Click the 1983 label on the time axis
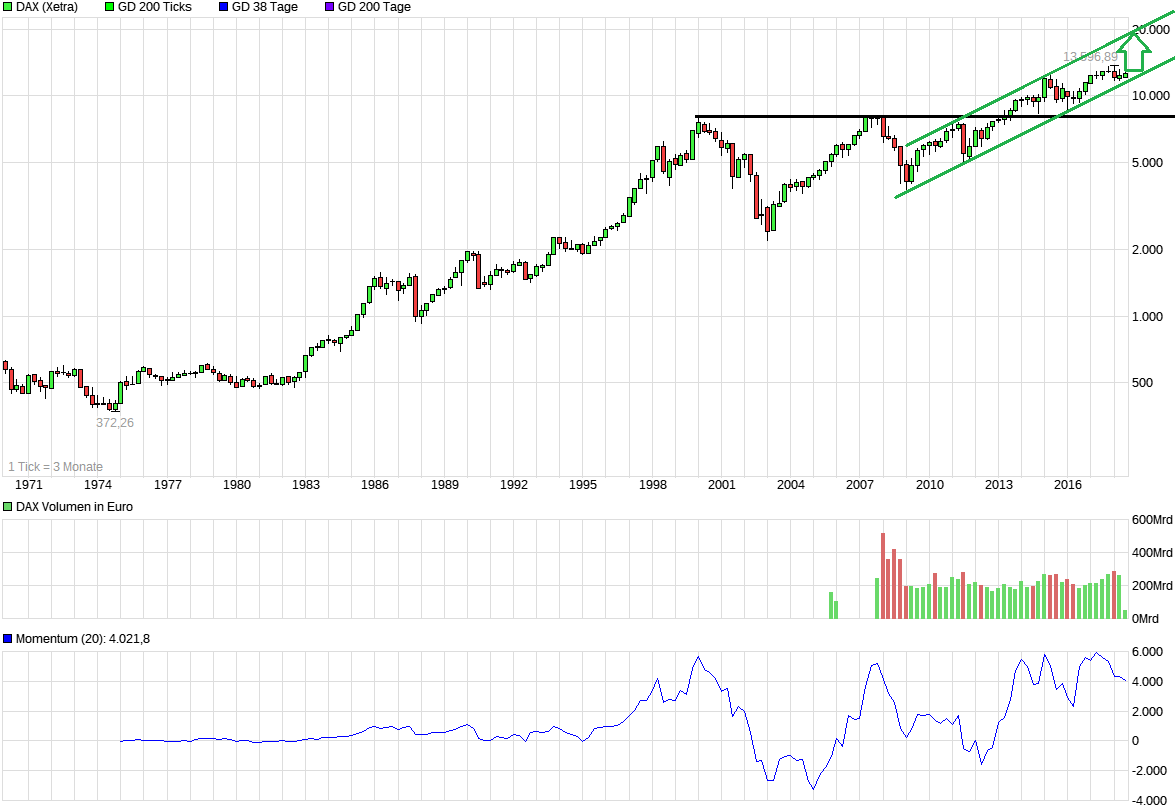This screenshot has height=812, width=1175. 306,485
